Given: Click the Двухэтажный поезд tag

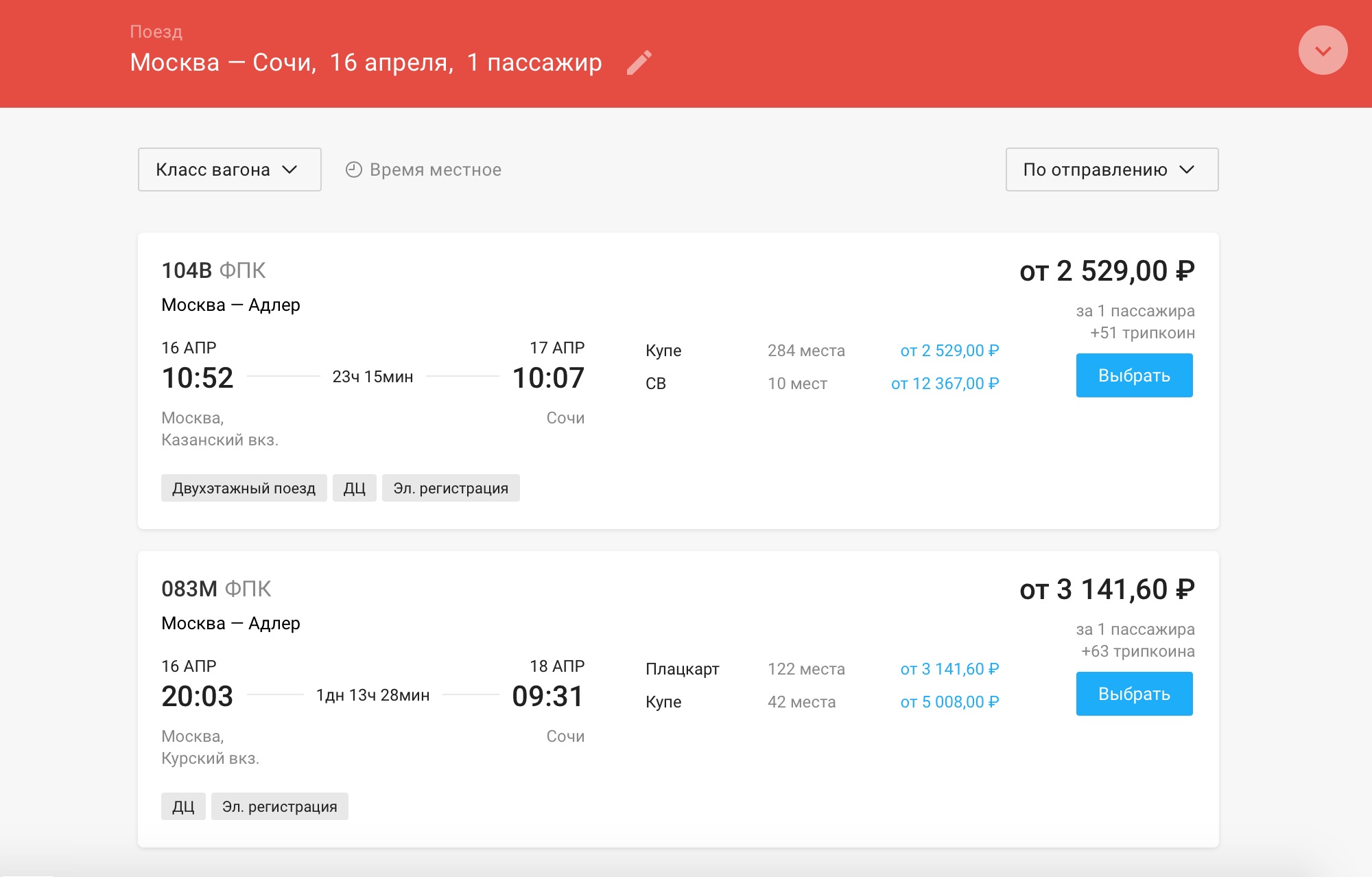Looking at the screenshot, I should (244, 488).
